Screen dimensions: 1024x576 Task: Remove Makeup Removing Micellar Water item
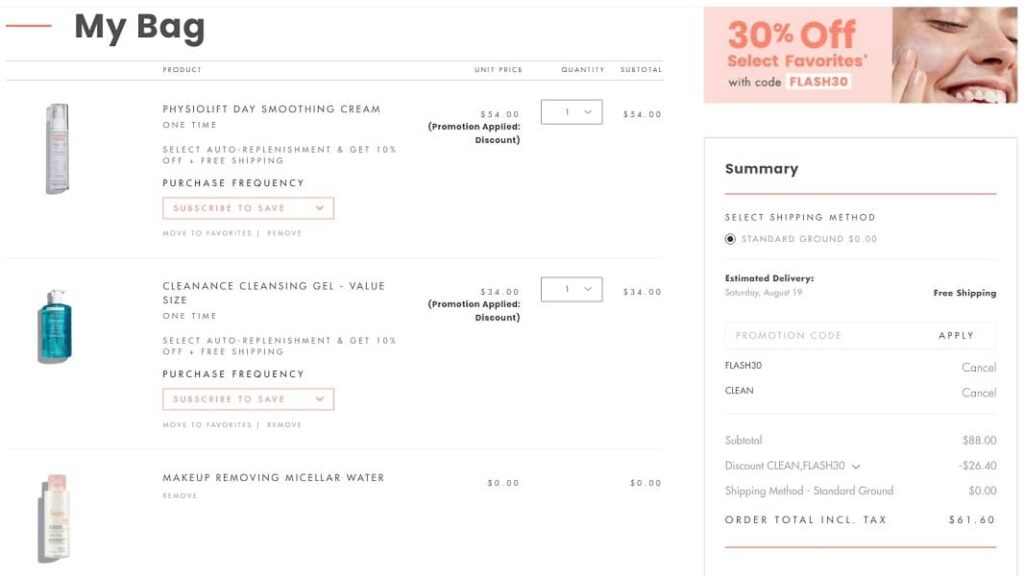[x=180, y=496]
